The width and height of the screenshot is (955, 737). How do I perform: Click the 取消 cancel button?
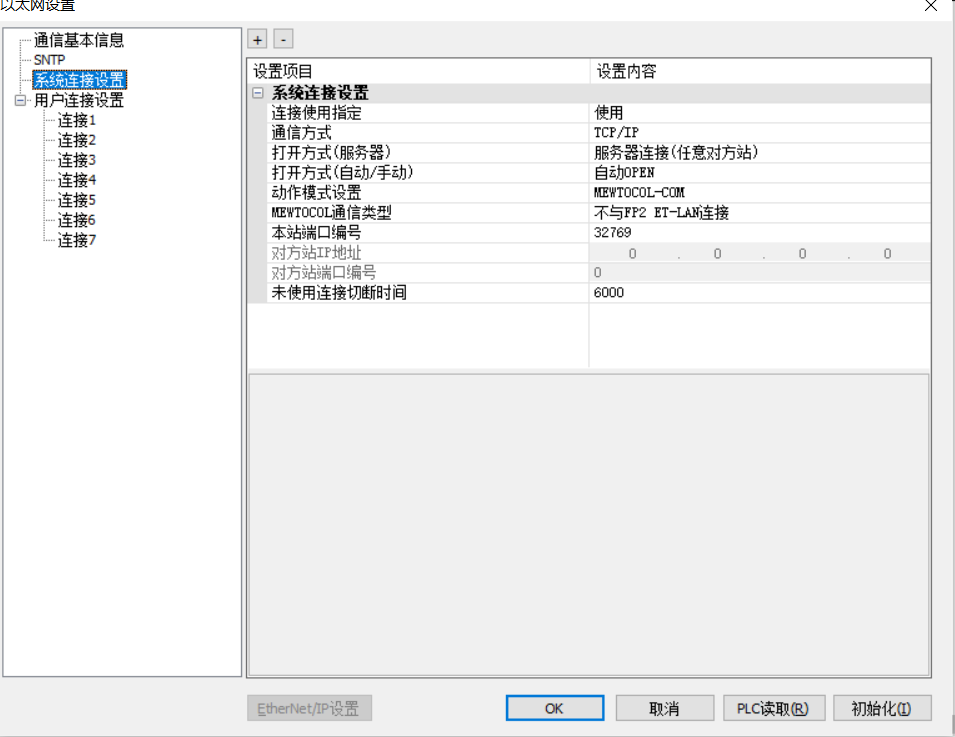664,709
